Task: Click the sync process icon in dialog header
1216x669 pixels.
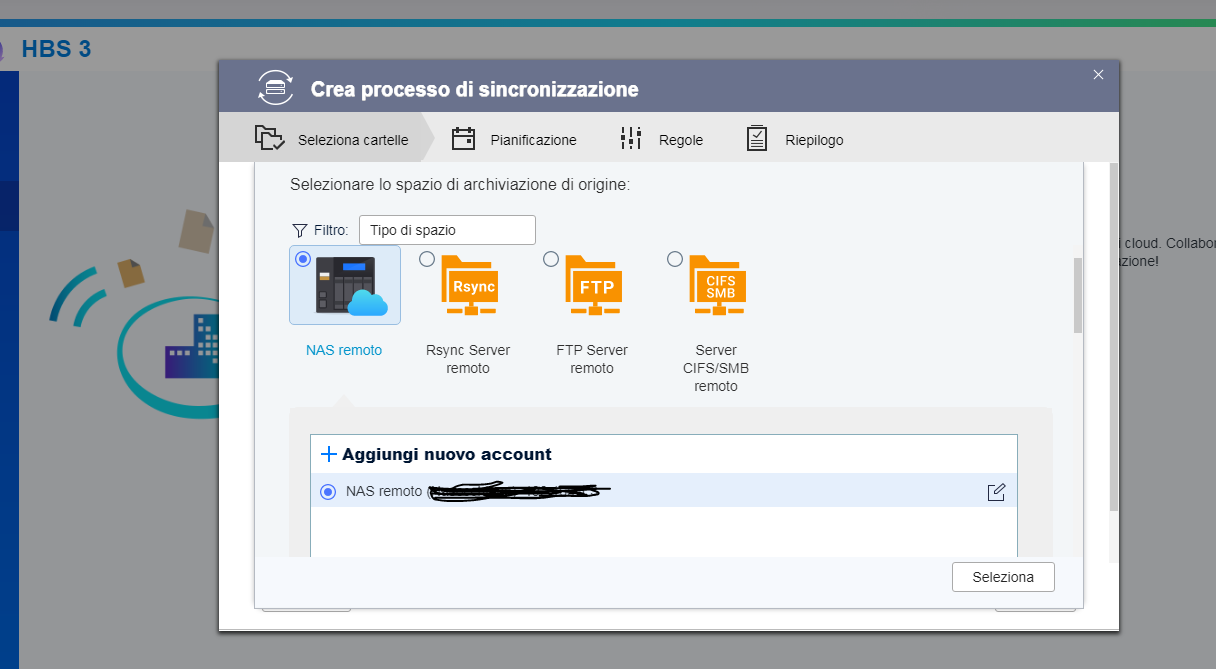Action: (x=276, y=88)
